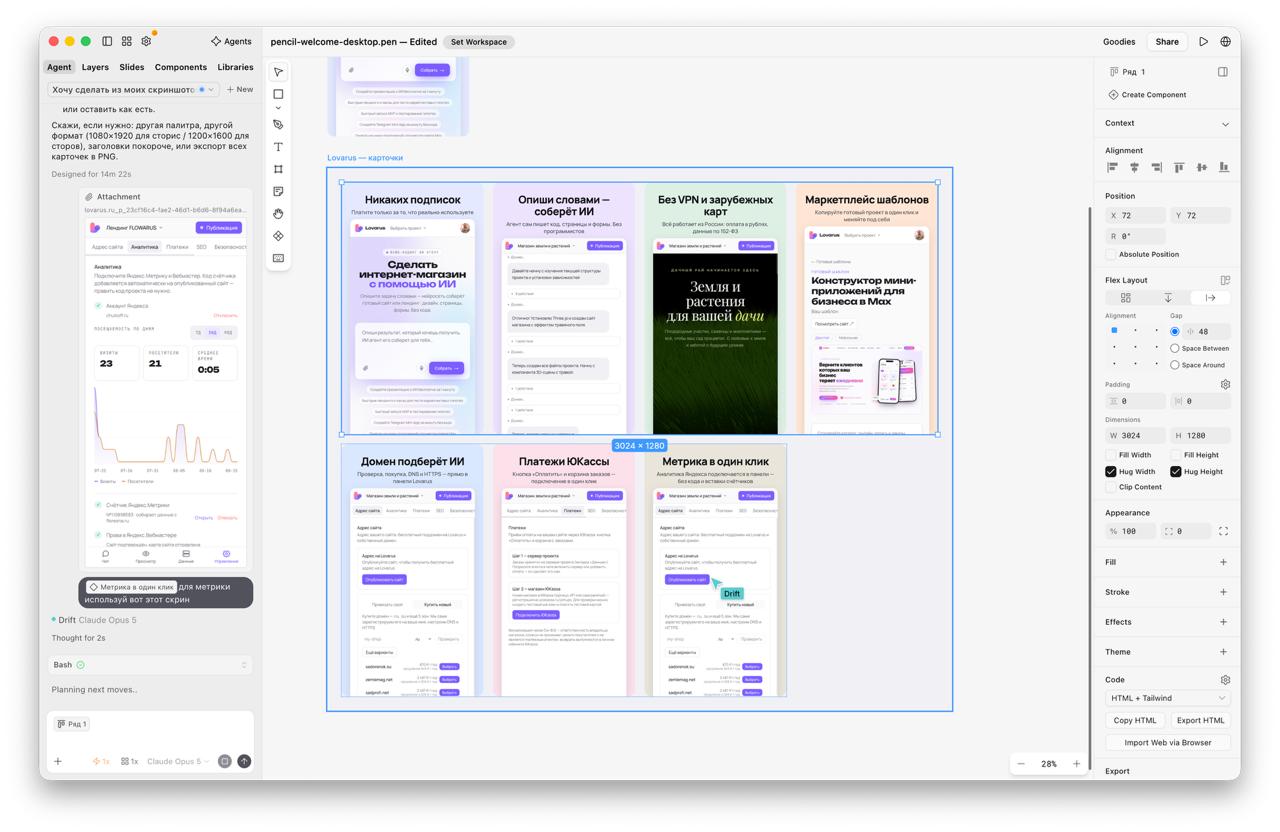Viewport: 1280px width, 832px height.
Task: Select the Pen drawing tool
Action: [278, 125]
